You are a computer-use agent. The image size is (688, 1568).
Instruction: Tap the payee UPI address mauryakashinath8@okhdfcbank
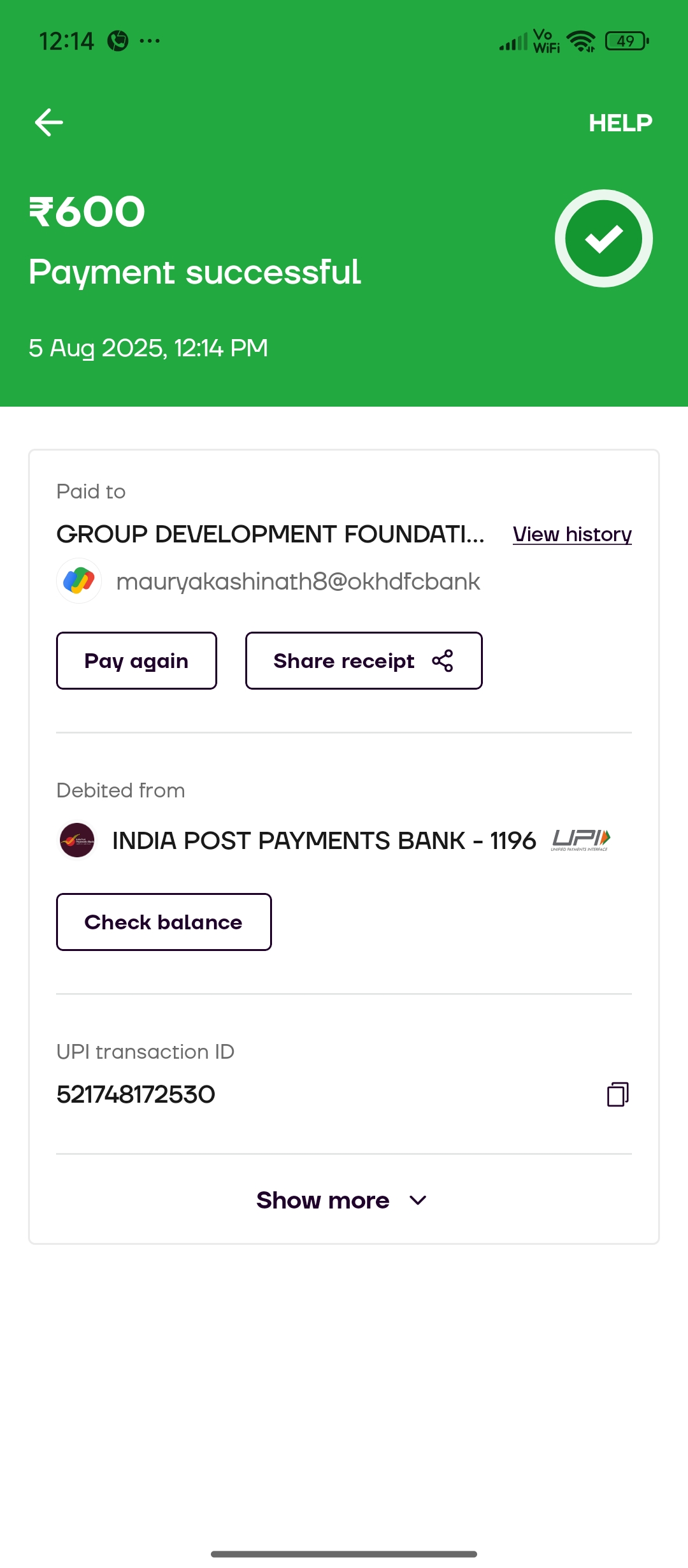coord(298,581)
